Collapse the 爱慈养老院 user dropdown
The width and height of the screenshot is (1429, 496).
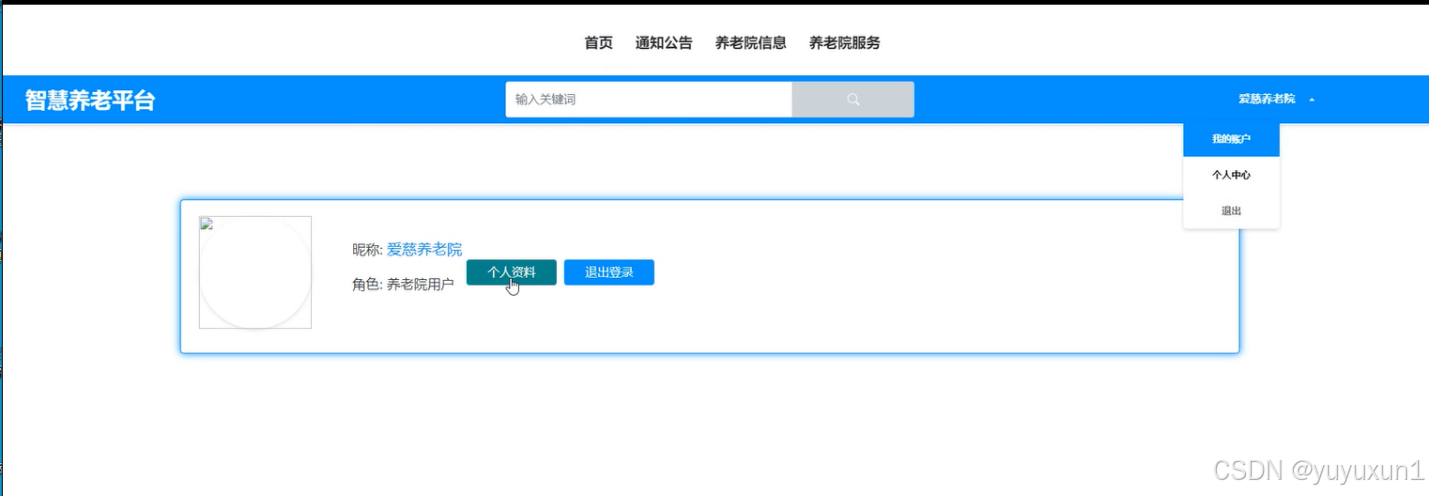tap(1276, 99)
